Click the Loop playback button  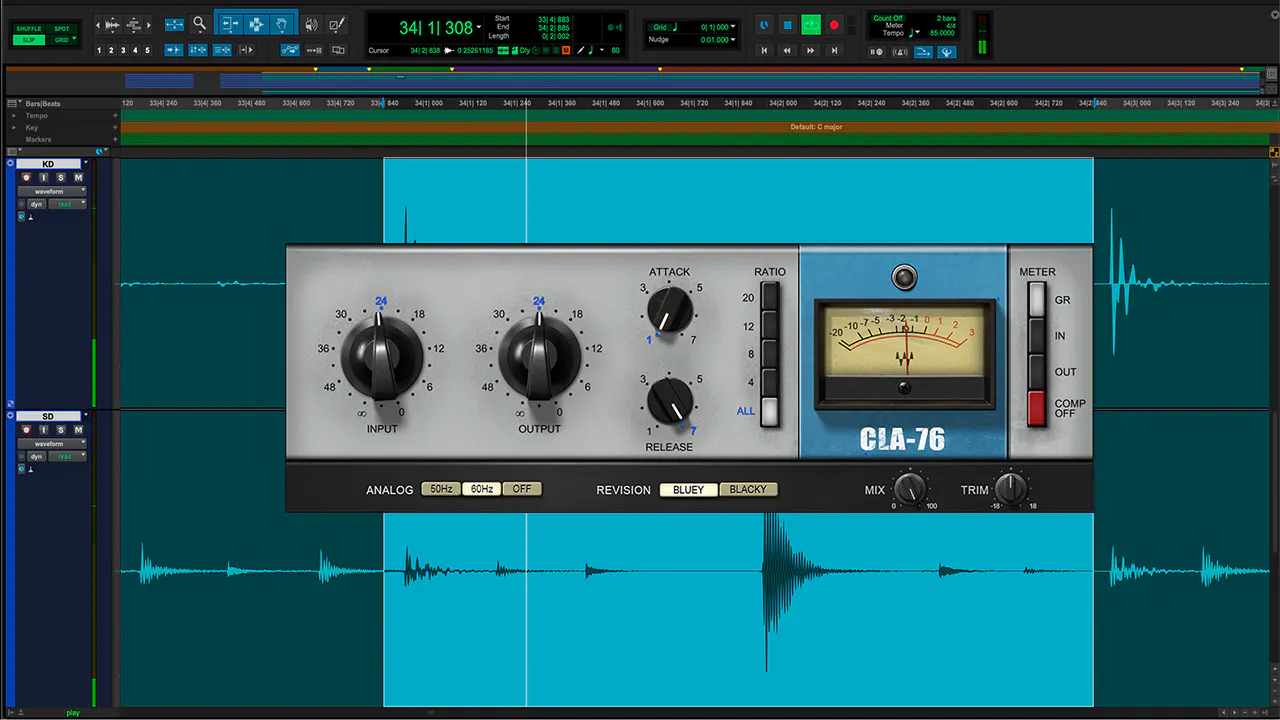click(x=811, y=24)
